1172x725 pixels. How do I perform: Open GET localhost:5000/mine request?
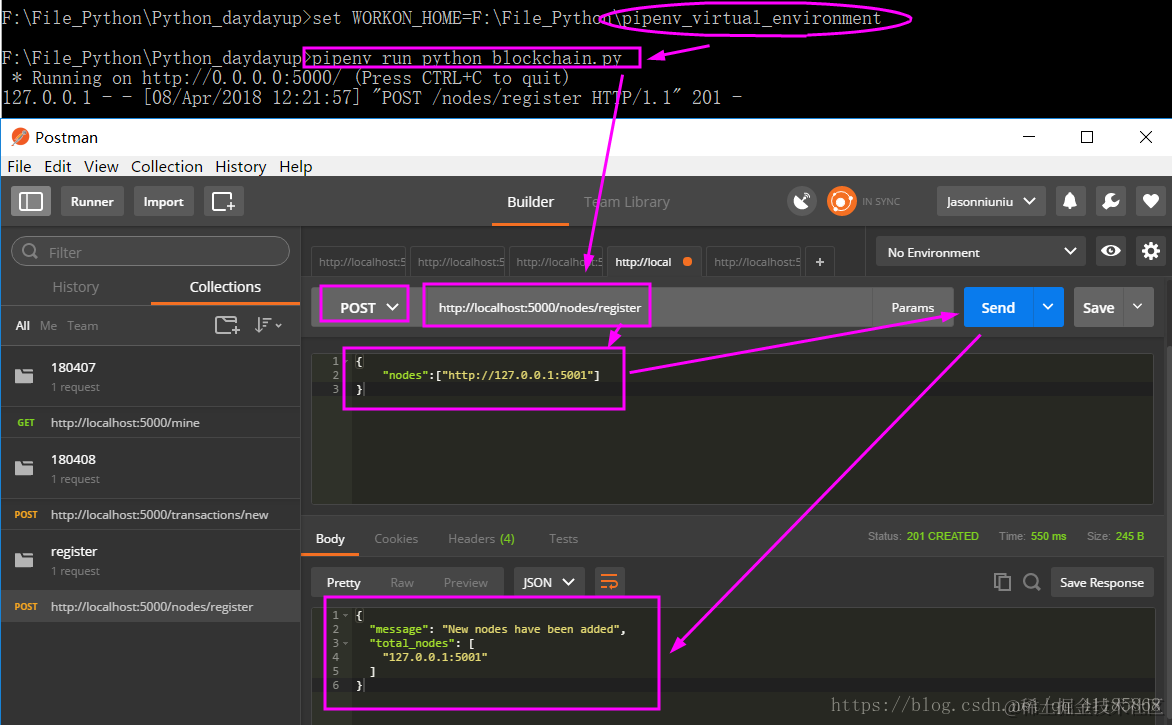pos(151,422)
